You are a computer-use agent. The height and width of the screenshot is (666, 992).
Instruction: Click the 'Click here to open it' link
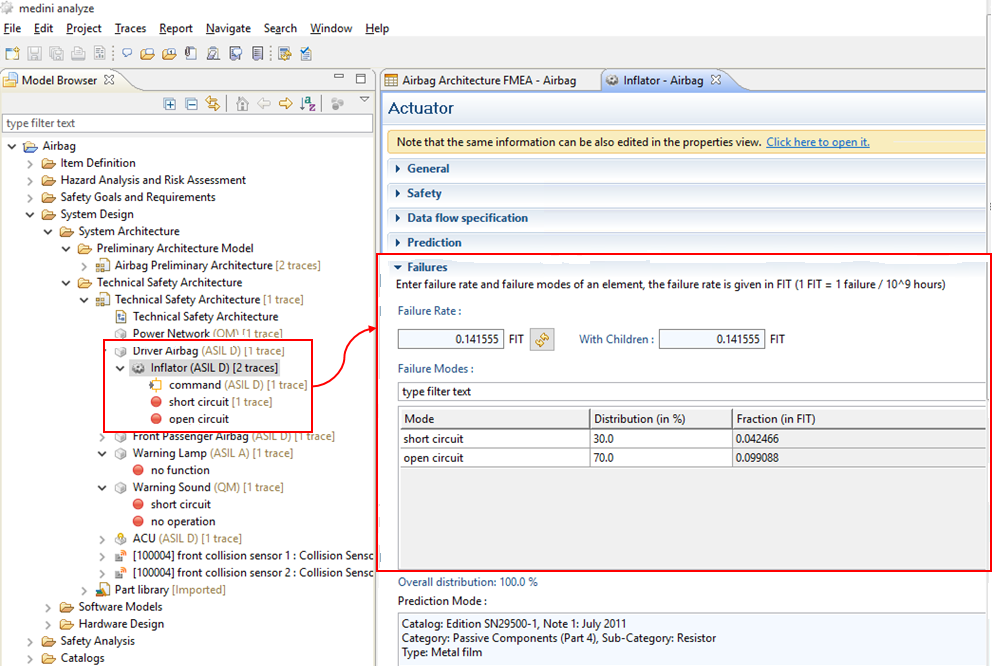coord(817,142)
